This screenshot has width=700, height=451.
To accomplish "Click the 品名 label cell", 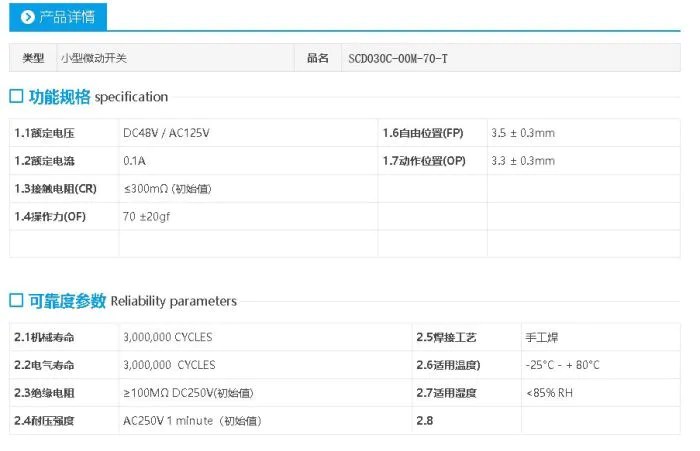I will coord(318,58).
